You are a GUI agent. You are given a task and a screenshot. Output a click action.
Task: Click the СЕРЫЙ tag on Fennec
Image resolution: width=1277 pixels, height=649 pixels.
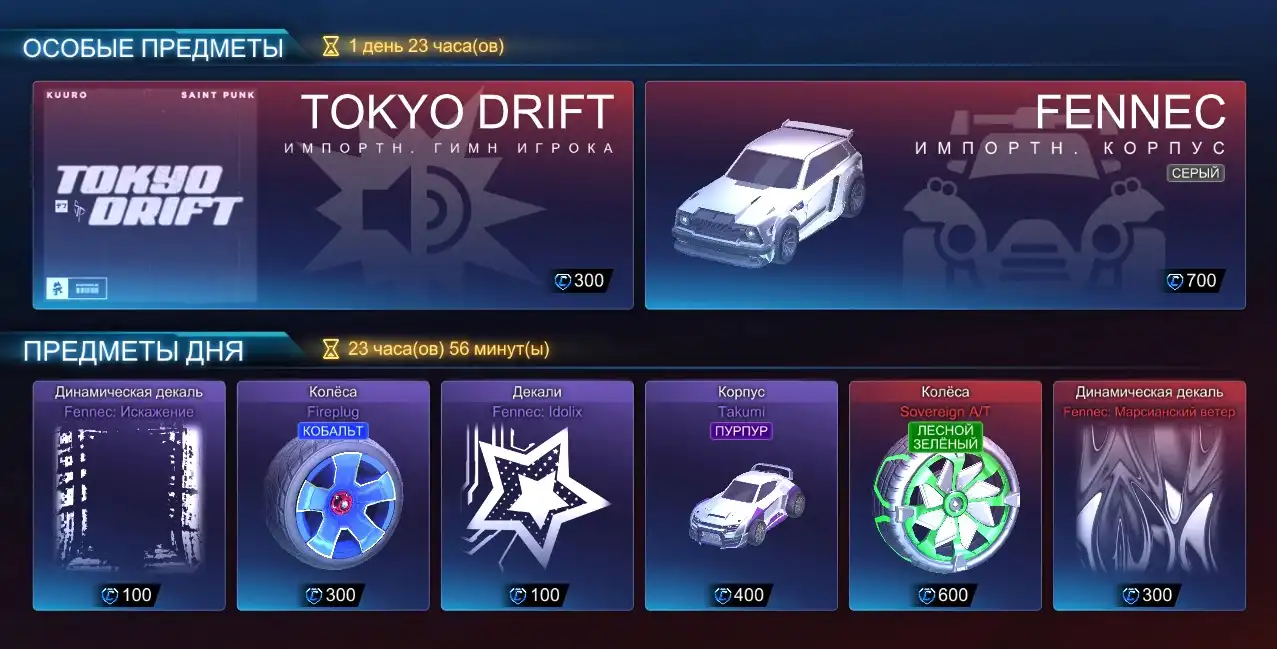1196,174
